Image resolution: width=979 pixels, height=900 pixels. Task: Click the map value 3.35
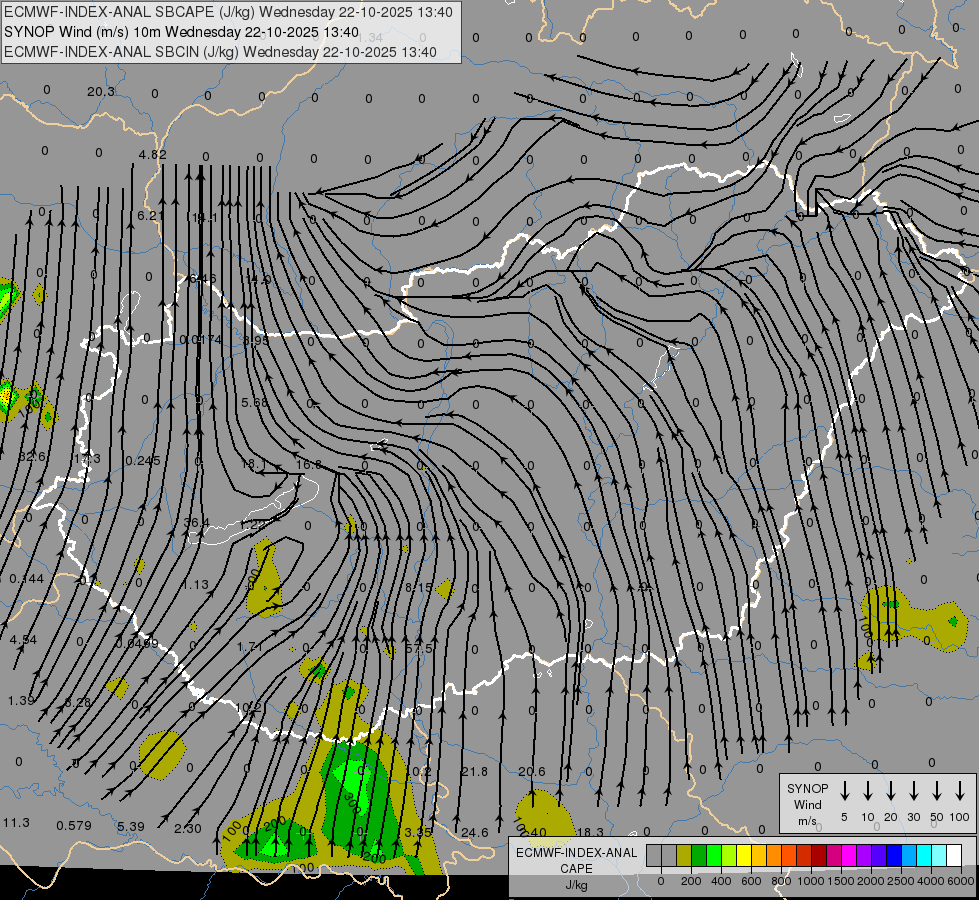click(418, 833)
